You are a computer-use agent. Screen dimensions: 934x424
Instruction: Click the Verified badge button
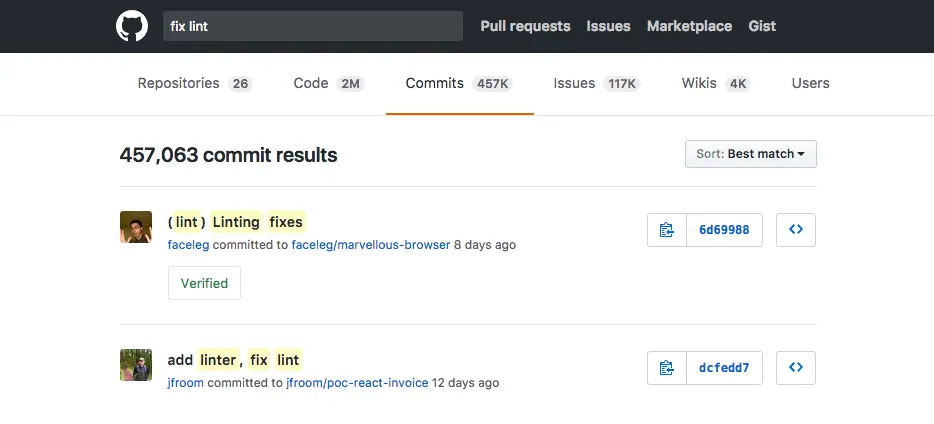(x=204, y=283)
